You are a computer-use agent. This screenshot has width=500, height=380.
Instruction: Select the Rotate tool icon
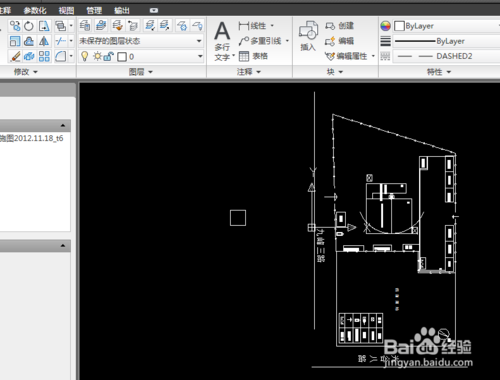point(29,26)
